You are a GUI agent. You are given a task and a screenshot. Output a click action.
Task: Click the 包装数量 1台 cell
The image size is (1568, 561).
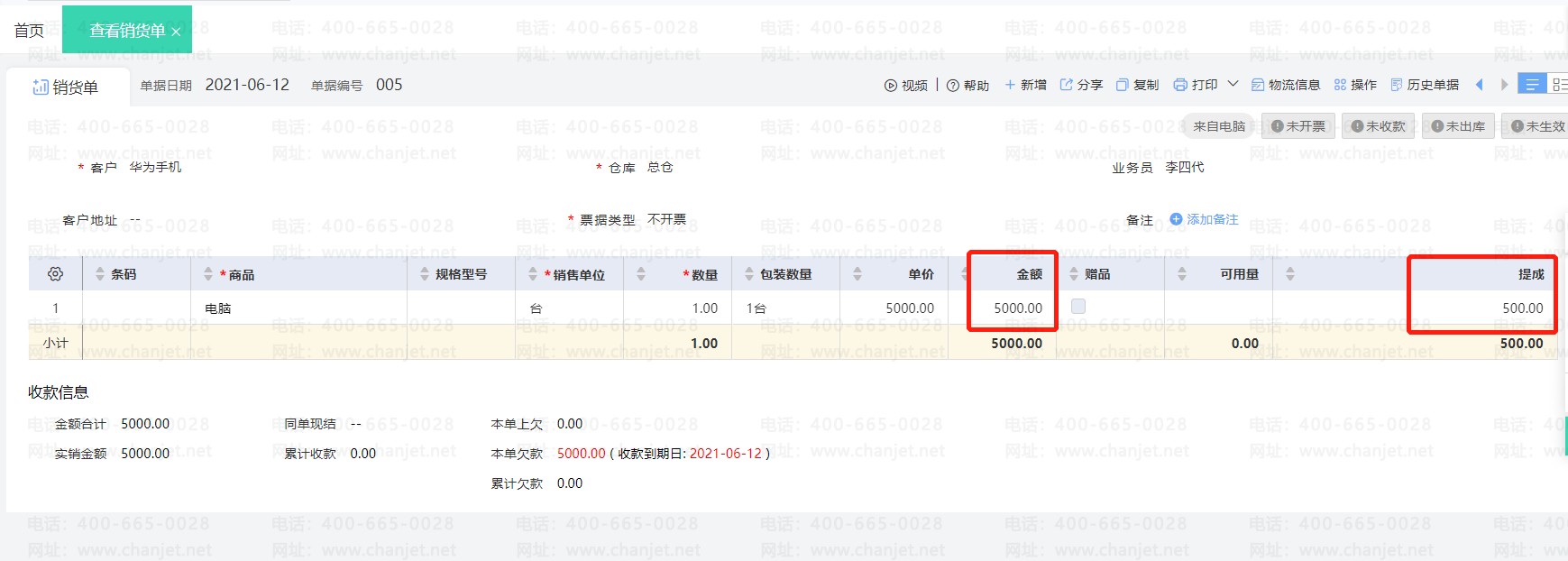tap(785, 308)
